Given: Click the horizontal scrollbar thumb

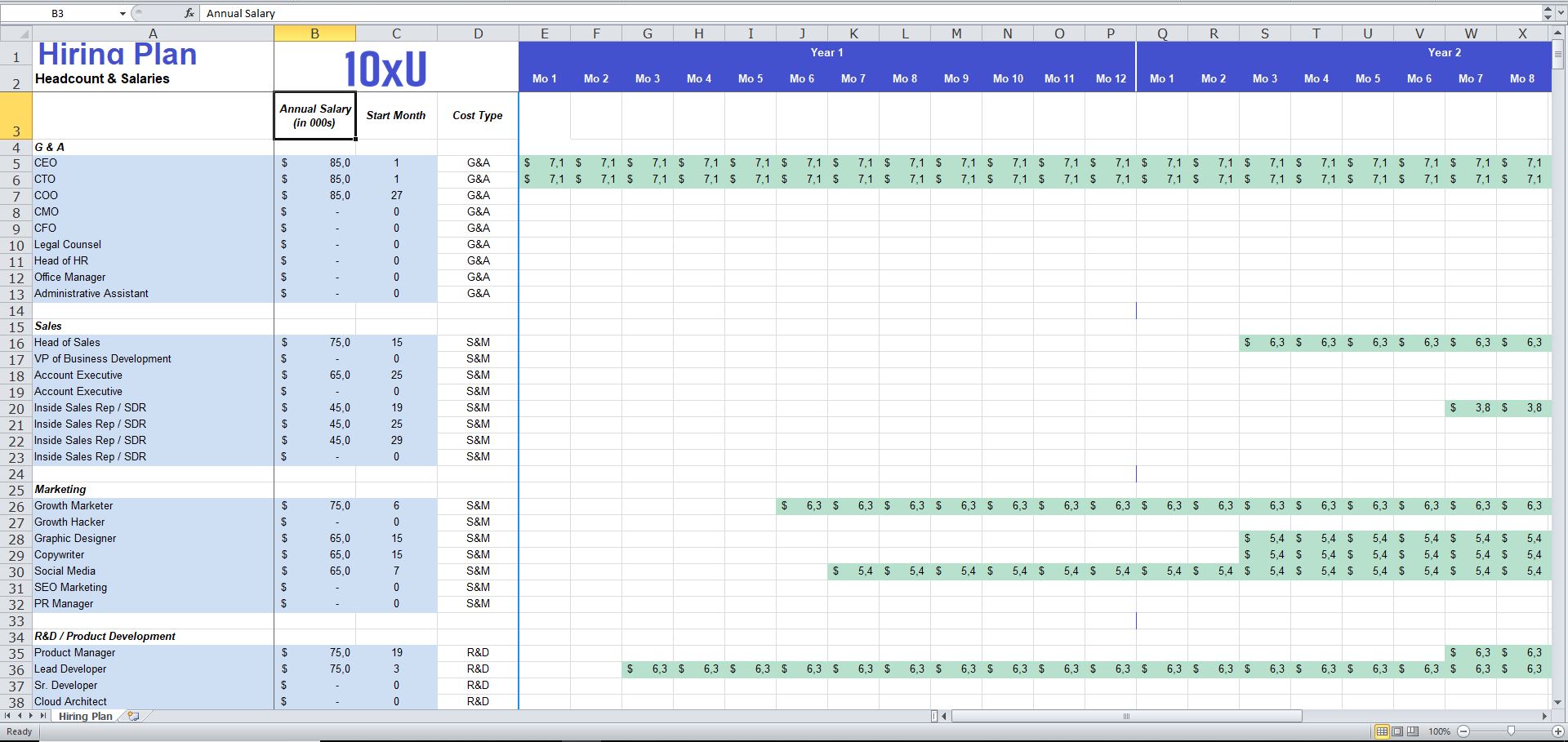Looking at the screenshot, I should click(x=1126, y=716).
